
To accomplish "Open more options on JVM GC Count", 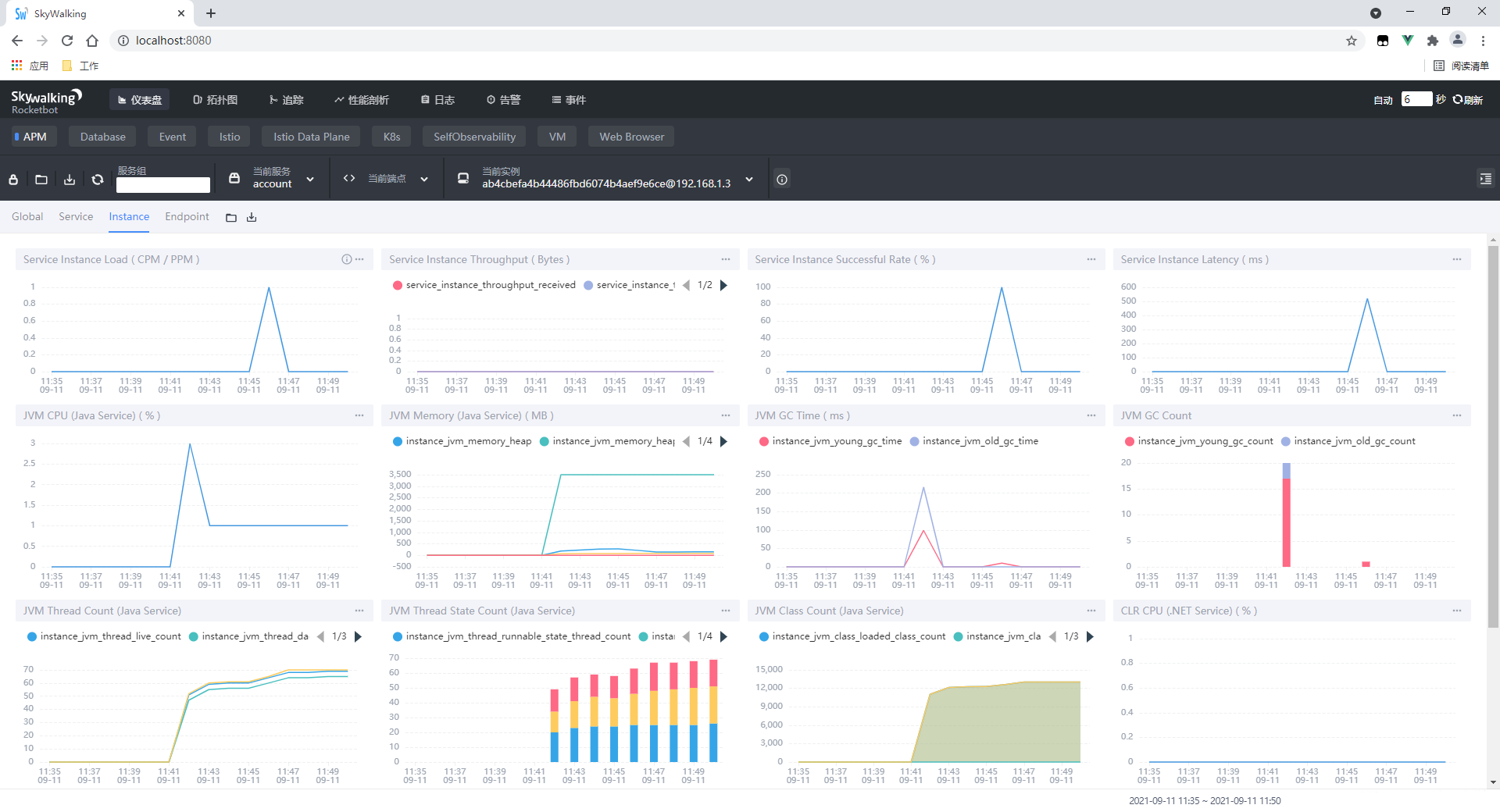I will point(1457,415).
